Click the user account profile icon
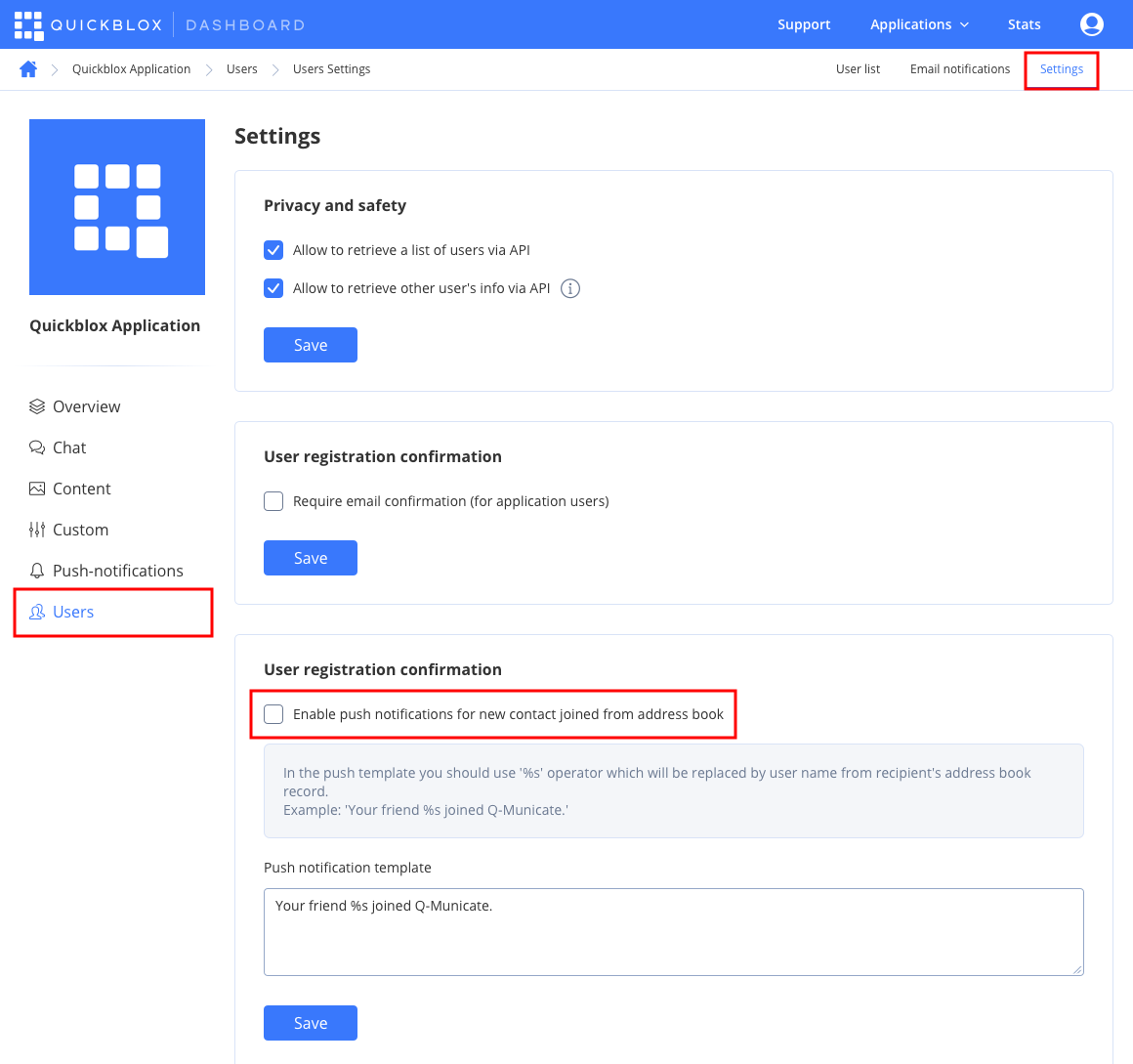The width and height of the screenshot is (1133, 1064). click(1091, 23)
